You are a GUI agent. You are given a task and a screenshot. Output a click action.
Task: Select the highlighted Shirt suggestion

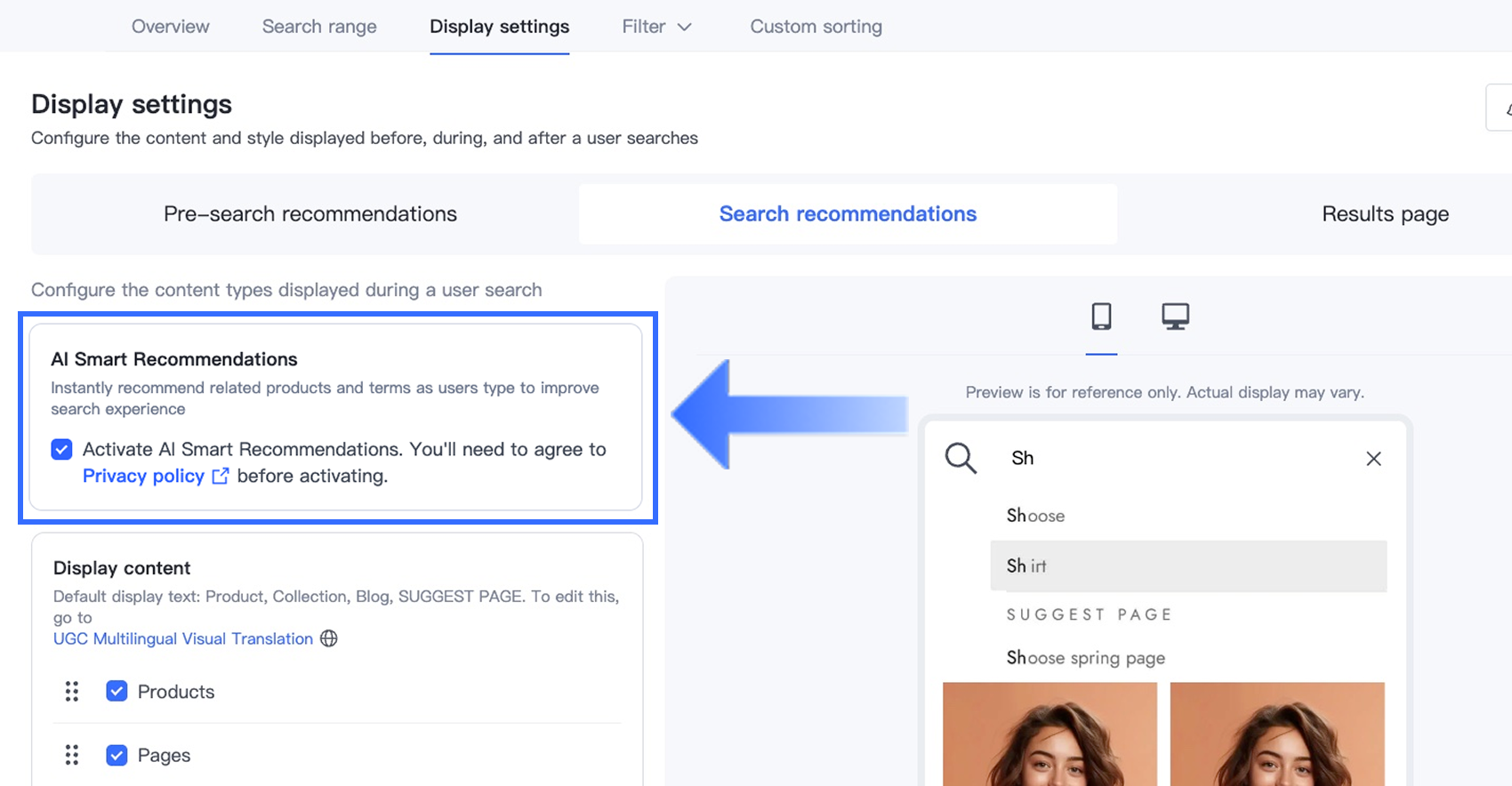(x=1187, y=566)
